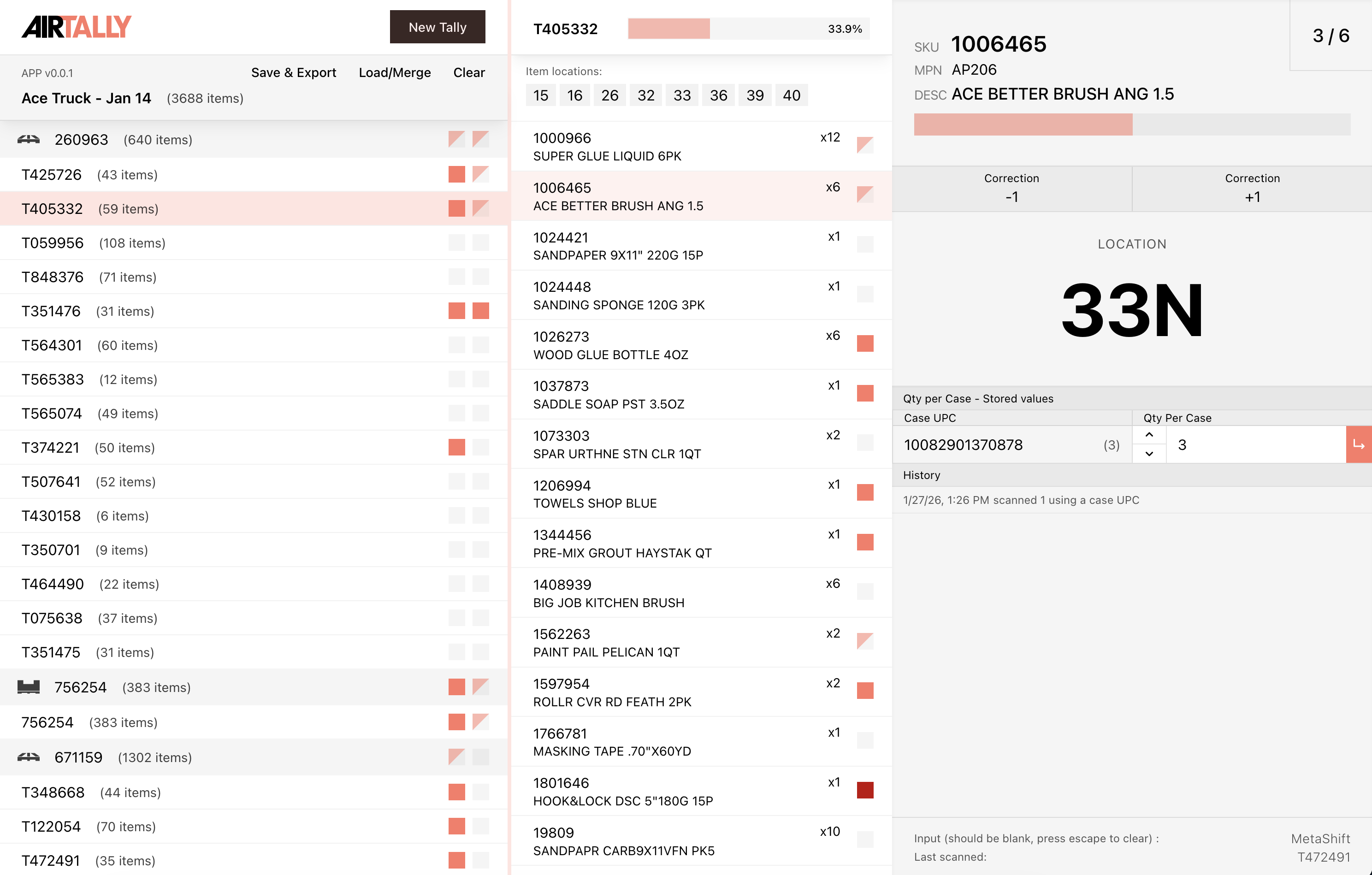Click the filled status square beside WOOD GLUE BOTTLE 4OZ
The height and width of the screenshot is (875, 1372).
tap(865, 343)
